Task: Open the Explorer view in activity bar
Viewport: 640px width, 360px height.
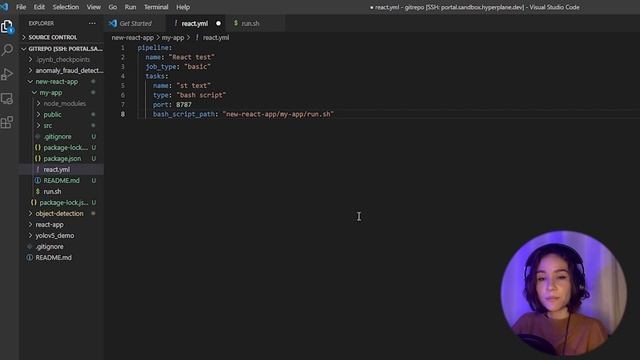Action: tap(7, 27)
